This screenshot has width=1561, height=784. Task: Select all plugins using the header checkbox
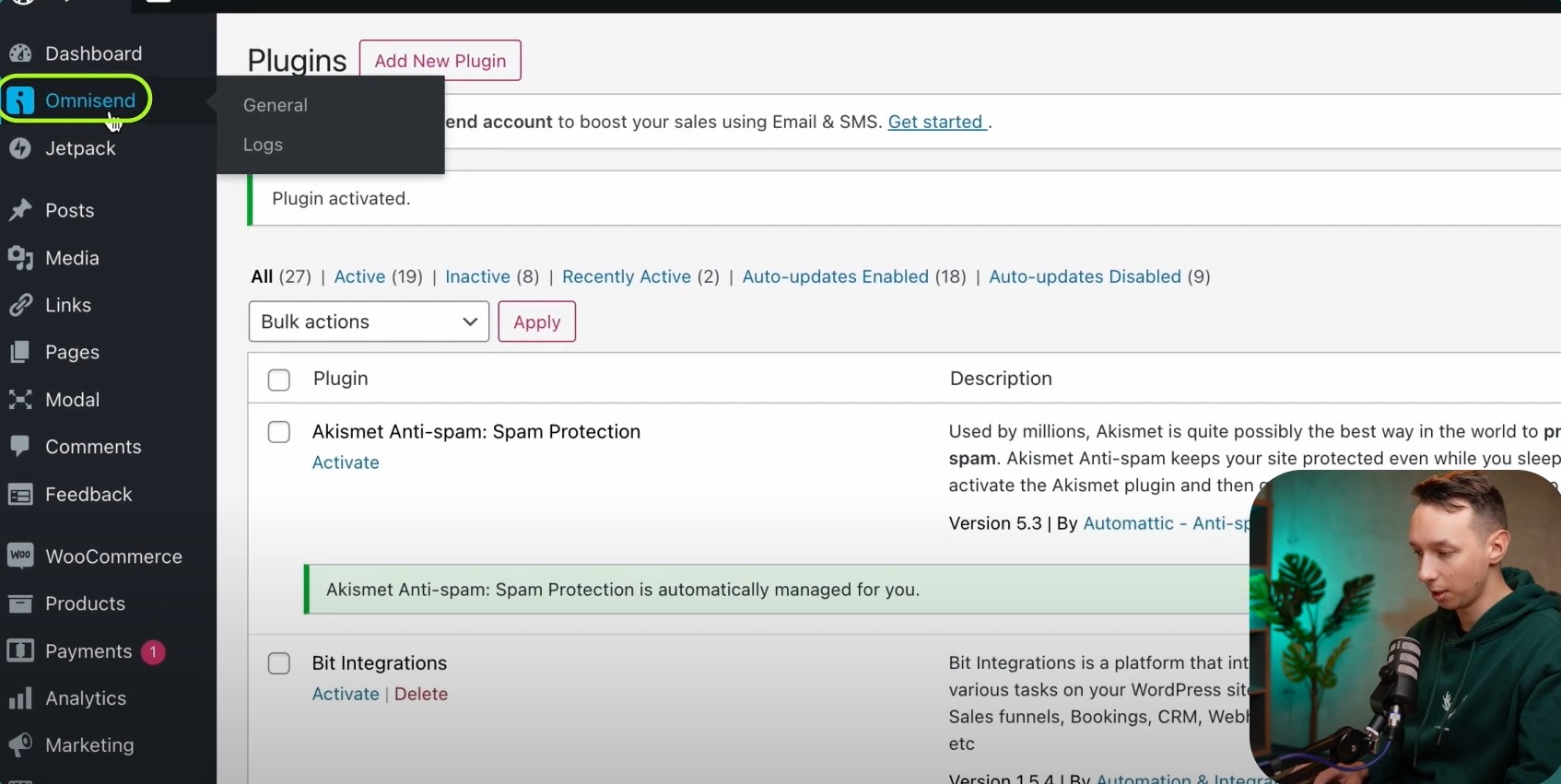(278, 380)
